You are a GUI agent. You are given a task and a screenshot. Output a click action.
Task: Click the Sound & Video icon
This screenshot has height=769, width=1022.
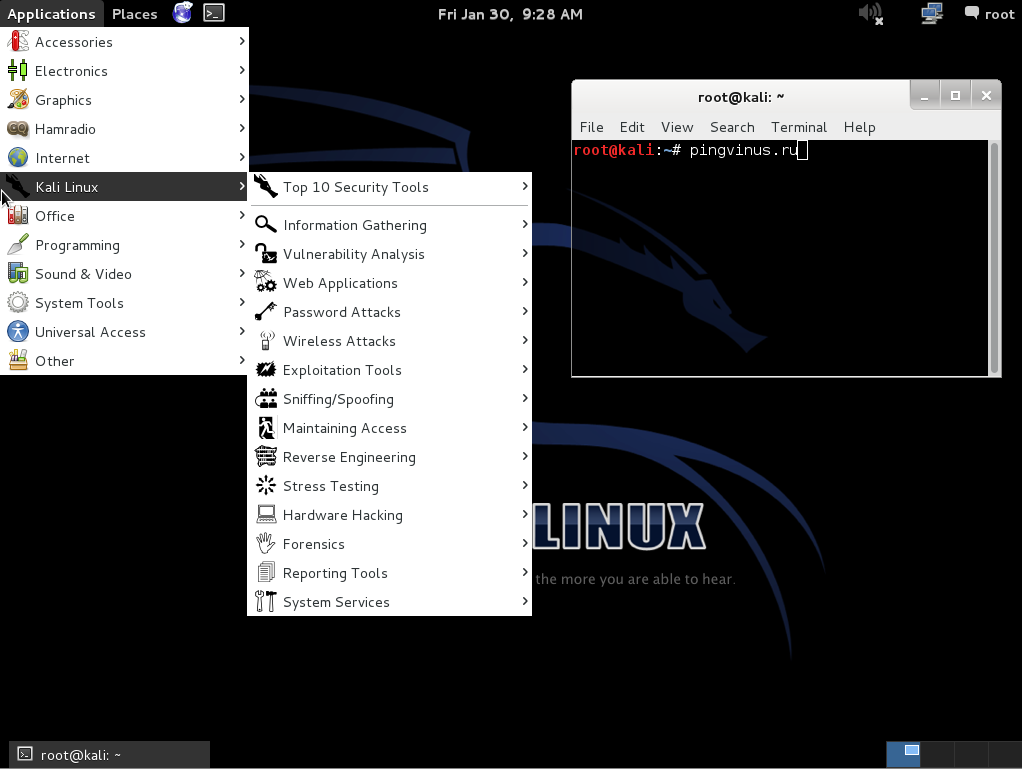18,274
